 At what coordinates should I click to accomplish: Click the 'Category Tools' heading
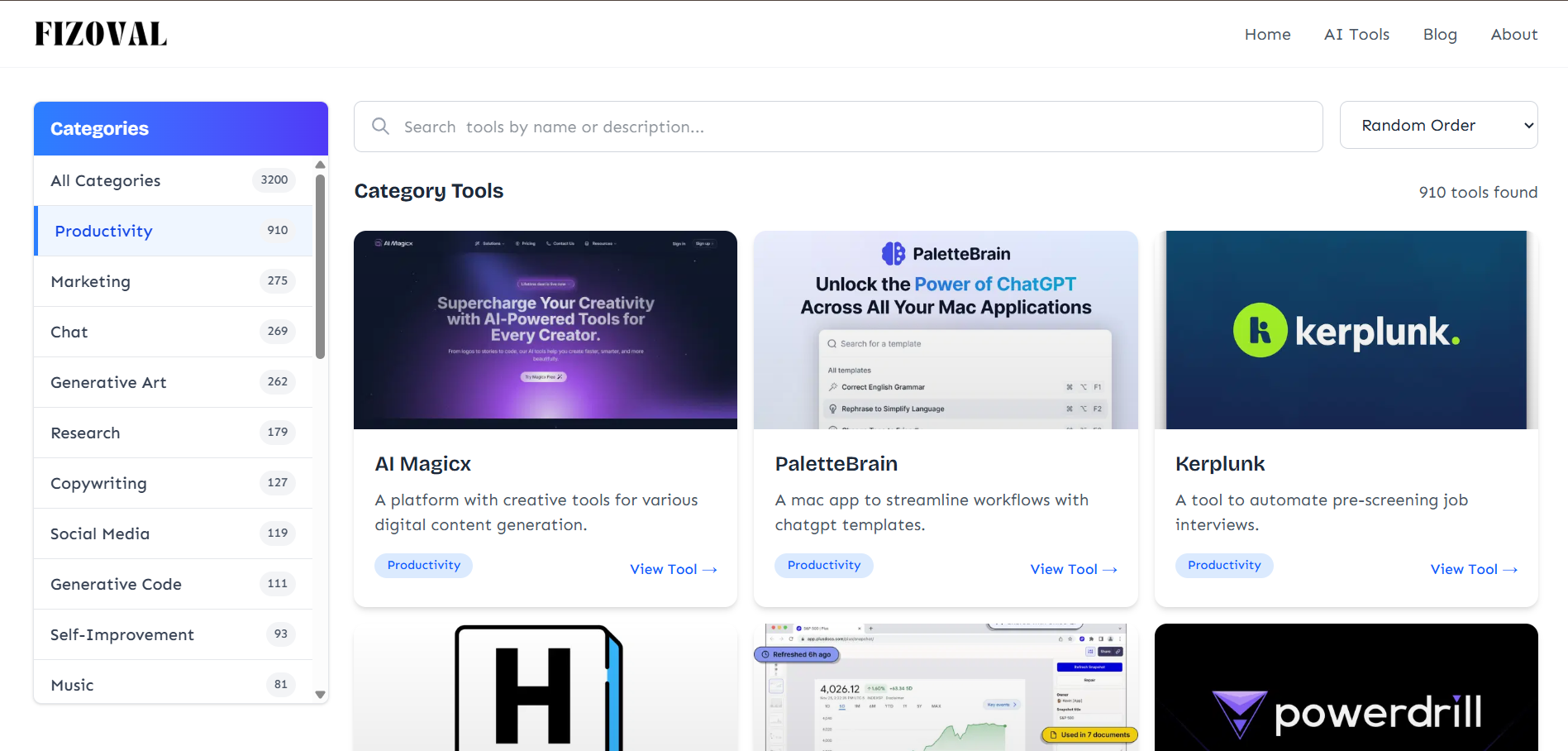point(428,191)
